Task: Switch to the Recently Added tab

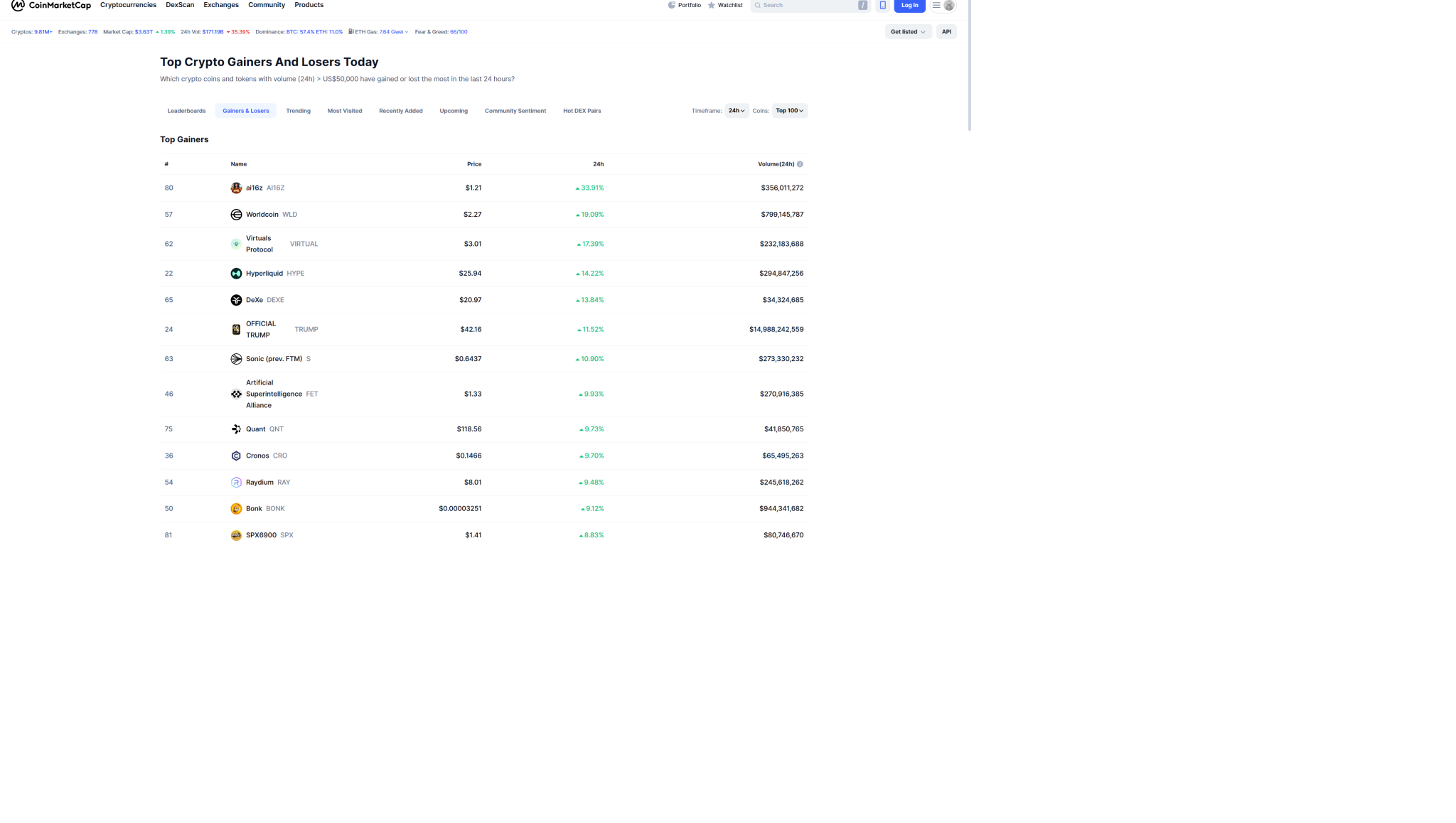Action: click(400, 111)
